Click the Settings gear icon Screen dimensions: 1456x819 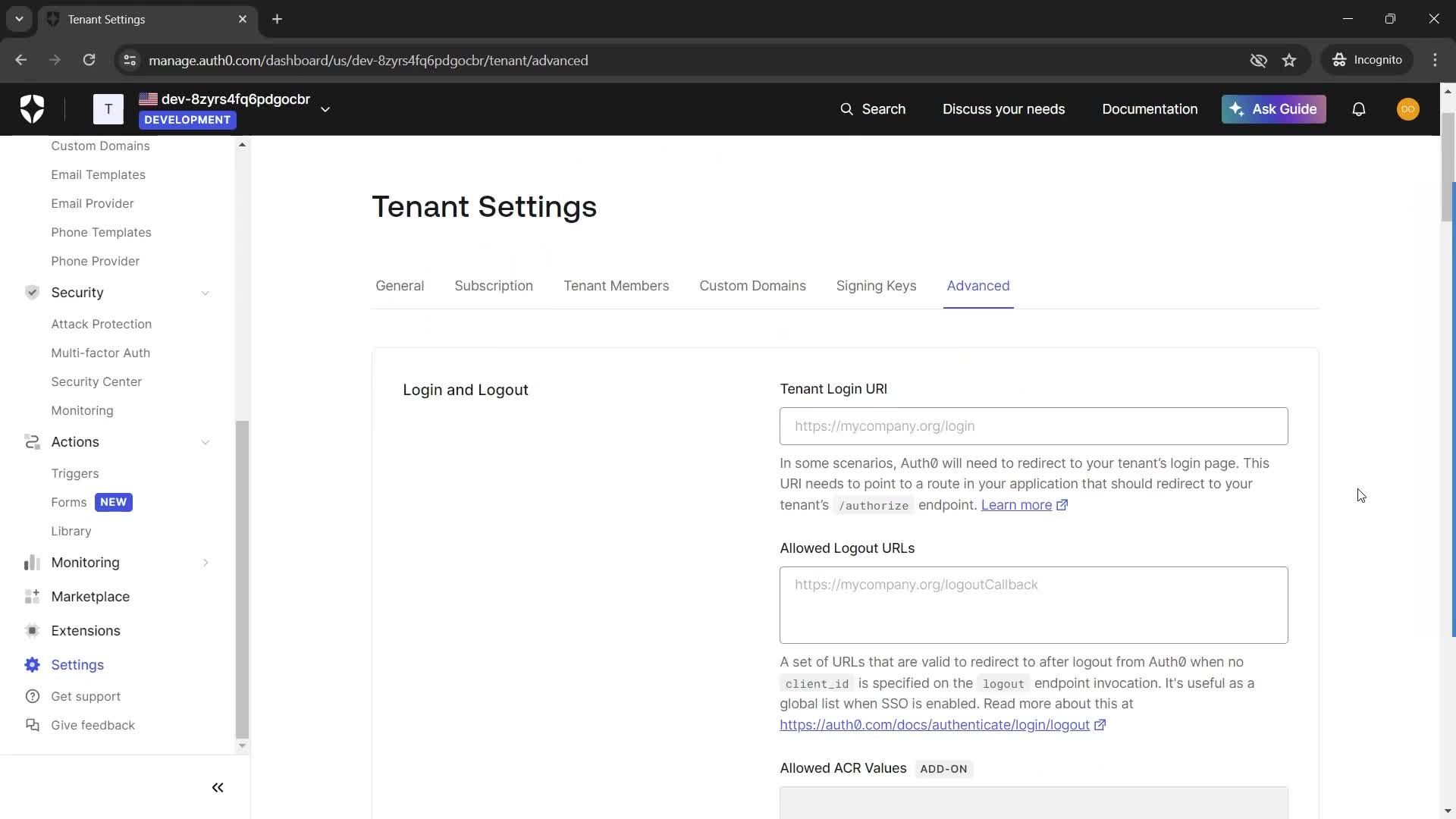pyautogui.click(x=32, y=665)
